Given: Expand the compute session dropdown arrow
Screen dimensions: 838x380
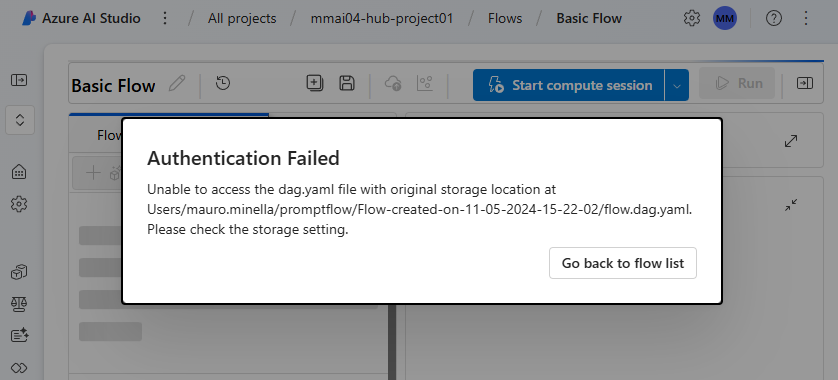Looking at the screenshot, I should pos(677,85).
